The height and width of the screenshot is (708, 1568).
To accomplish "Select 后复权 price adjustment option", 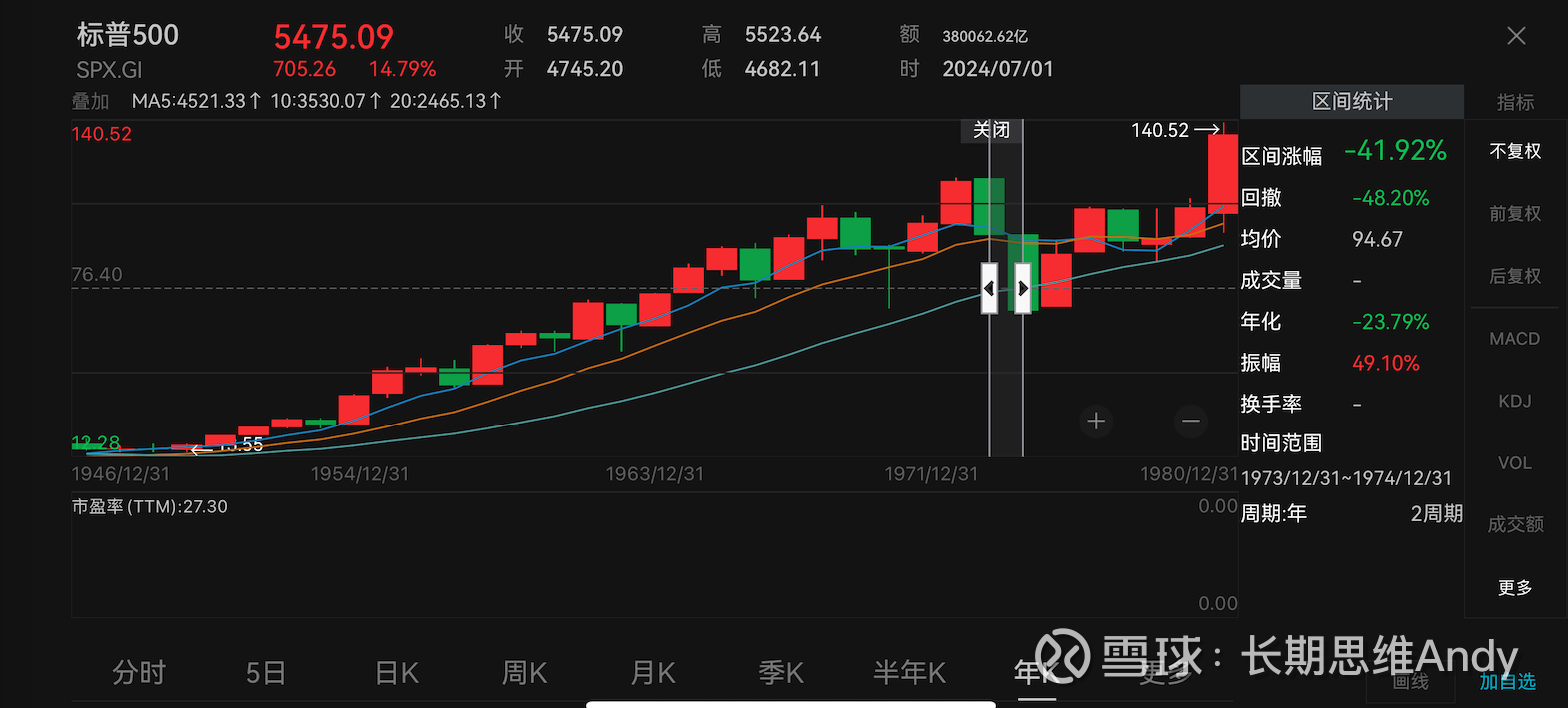I will [x=1515, y=276].
